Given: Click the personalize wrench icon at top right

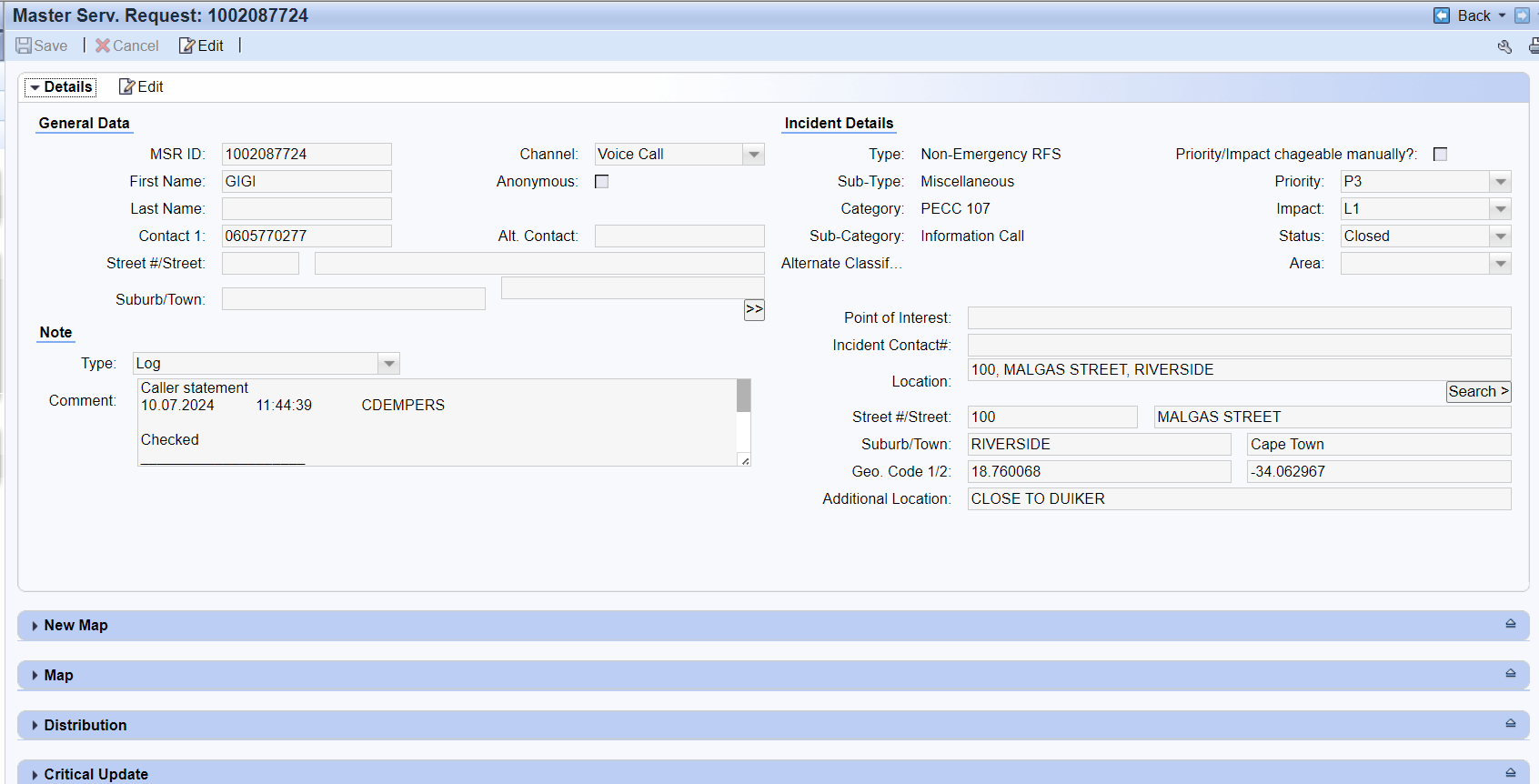Looking at the screenshot, I should click(1504, 46).
